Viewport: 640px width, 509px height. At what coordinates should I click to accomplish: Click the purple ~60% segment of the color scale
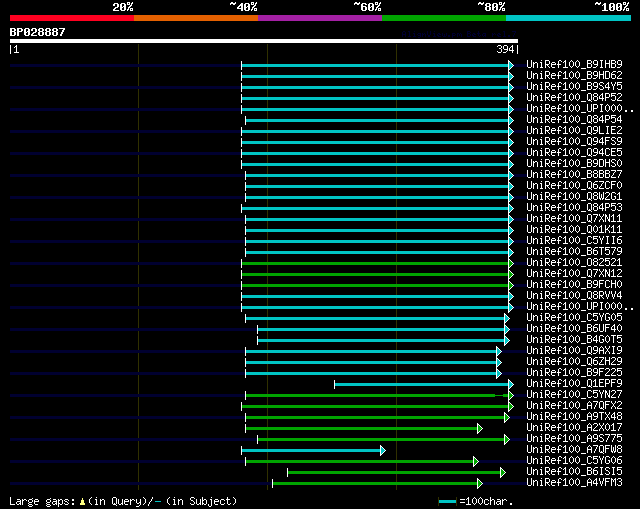pyautogui.click(x=320, y=18)
